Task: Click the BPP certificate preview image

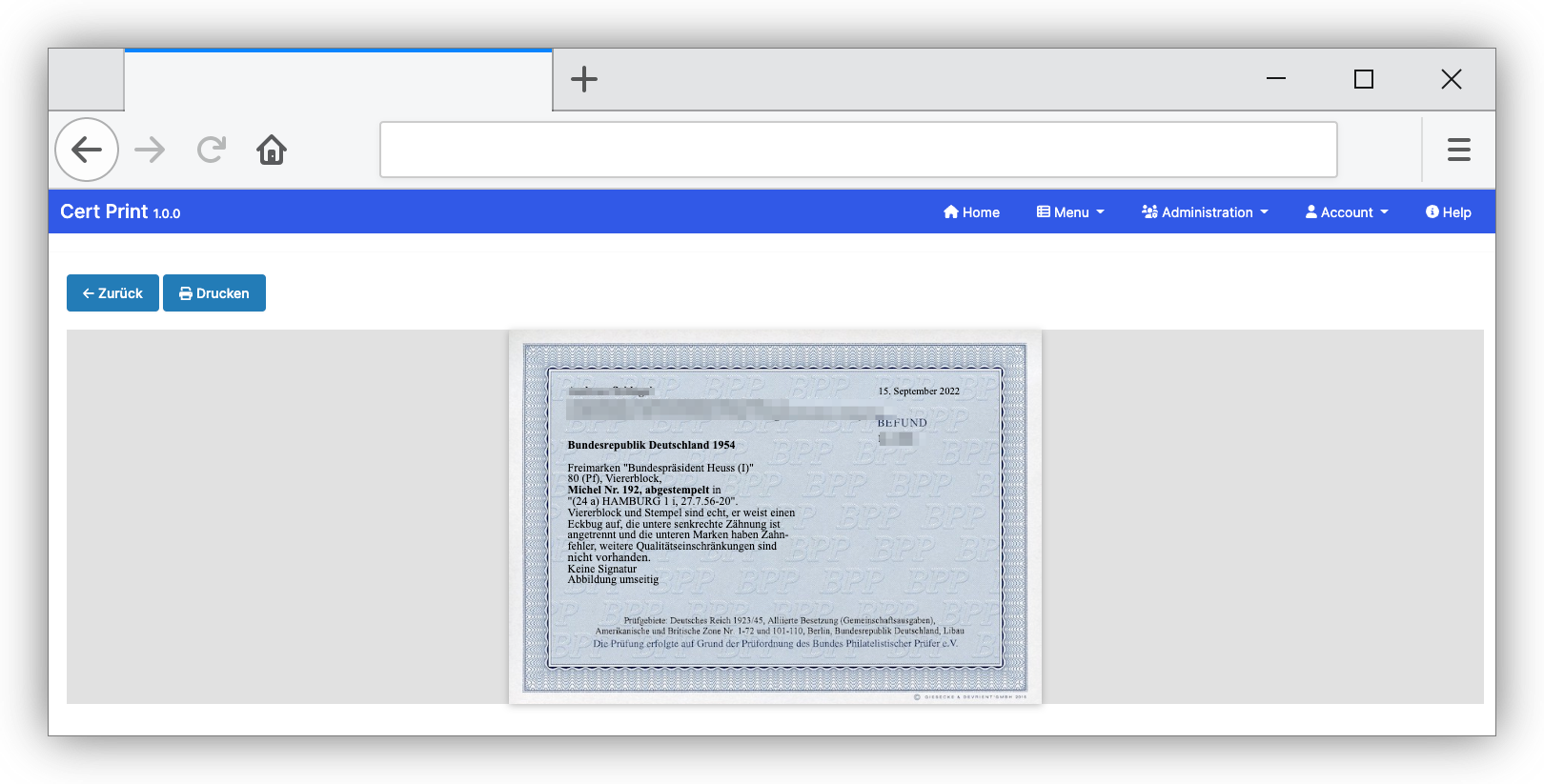Action: pos(775,517)
